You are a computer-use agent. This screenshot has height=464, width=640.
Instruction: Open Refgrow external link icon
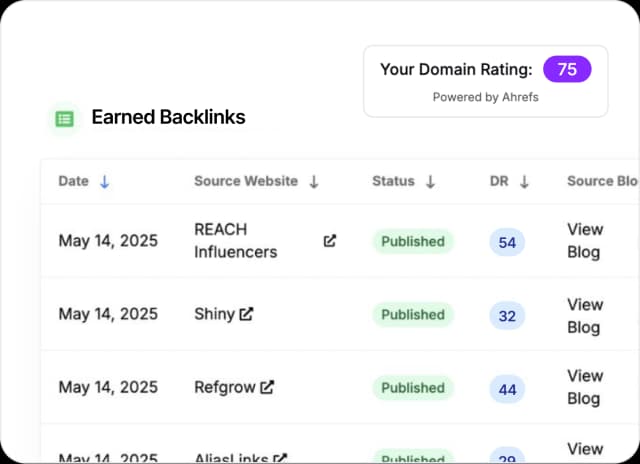[267, 387]
